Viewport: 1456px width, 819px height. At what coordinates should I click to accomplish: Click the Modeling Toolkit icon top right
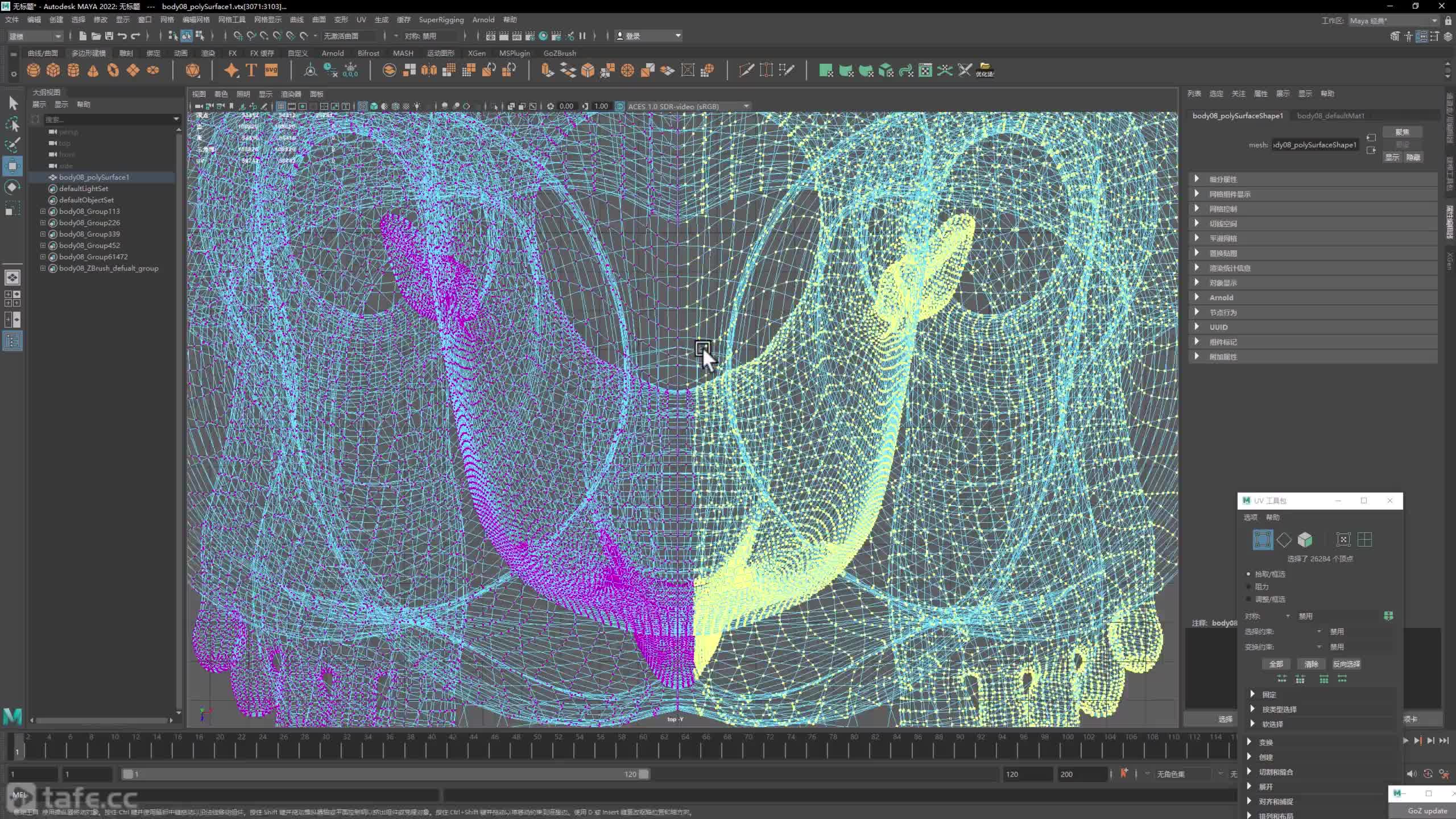point(1395,36)
